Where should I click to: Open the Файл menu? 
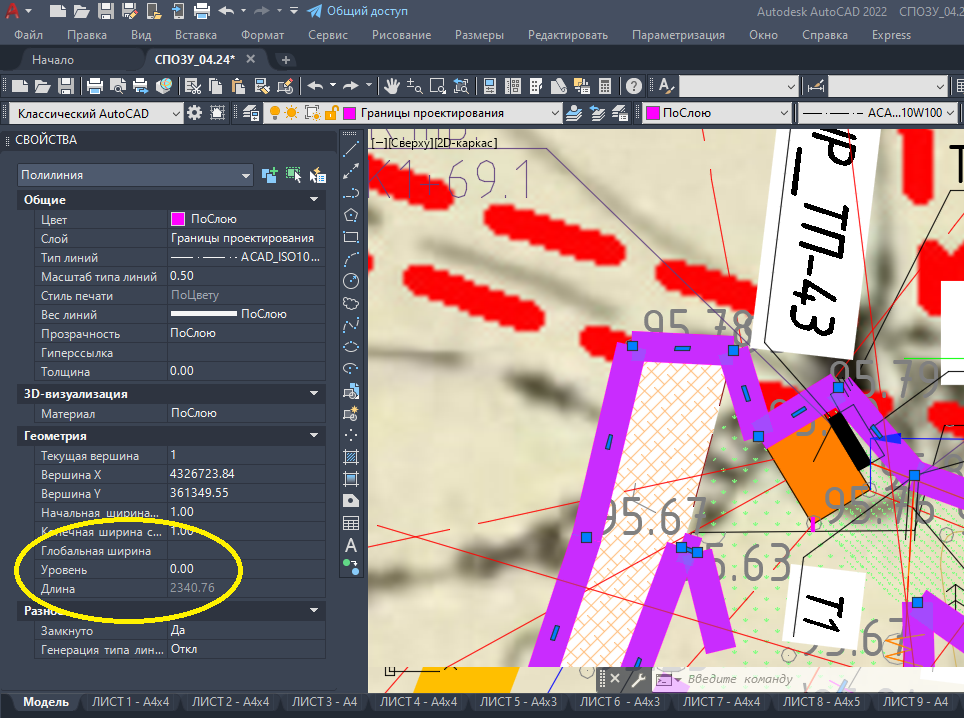[x=28, y=35]
